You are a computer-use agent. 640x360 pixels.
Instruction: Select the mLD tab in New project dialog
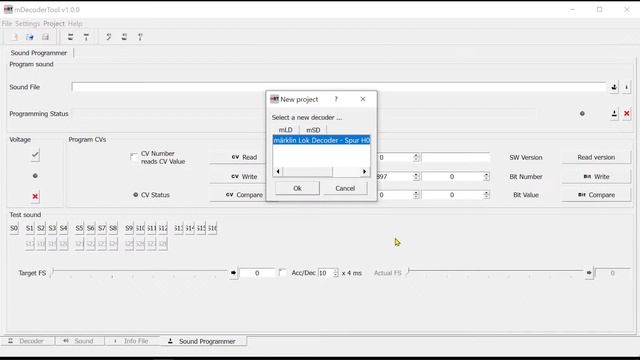click(285, 130)
